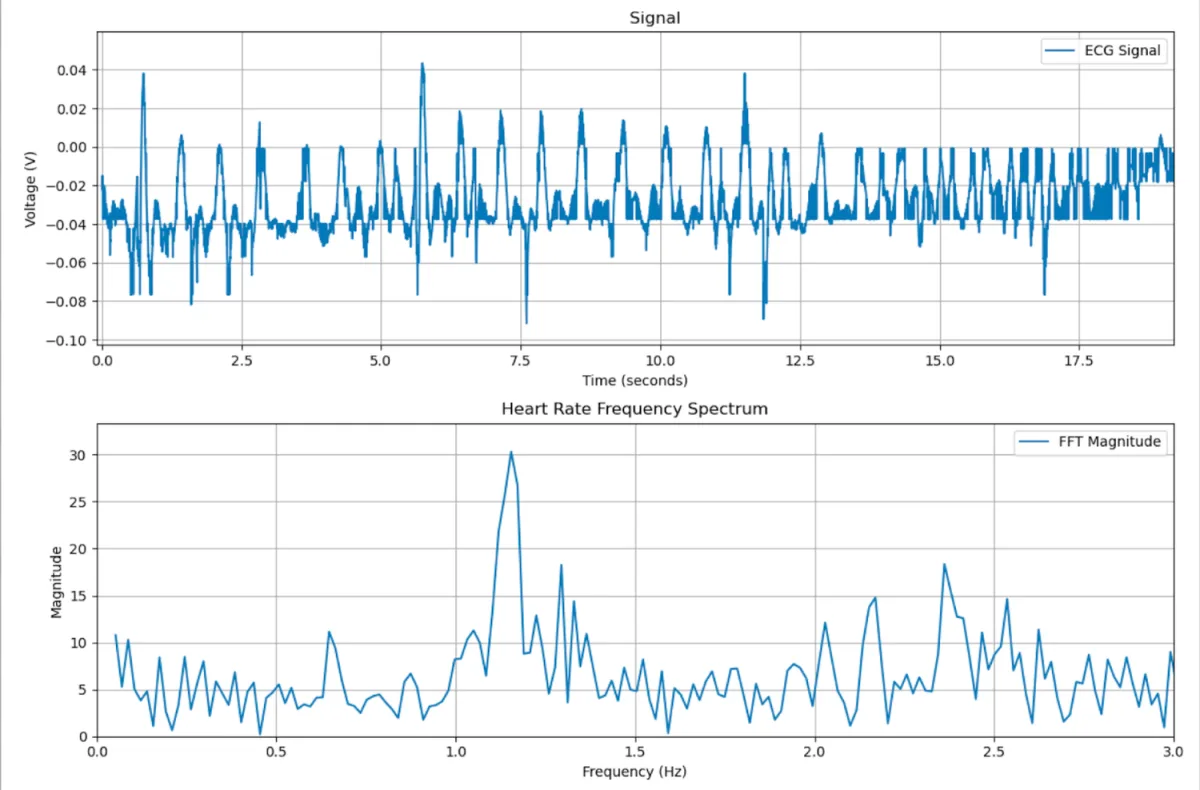
Task: Click the highest ECG voltage spike
Action: (422, 64)
